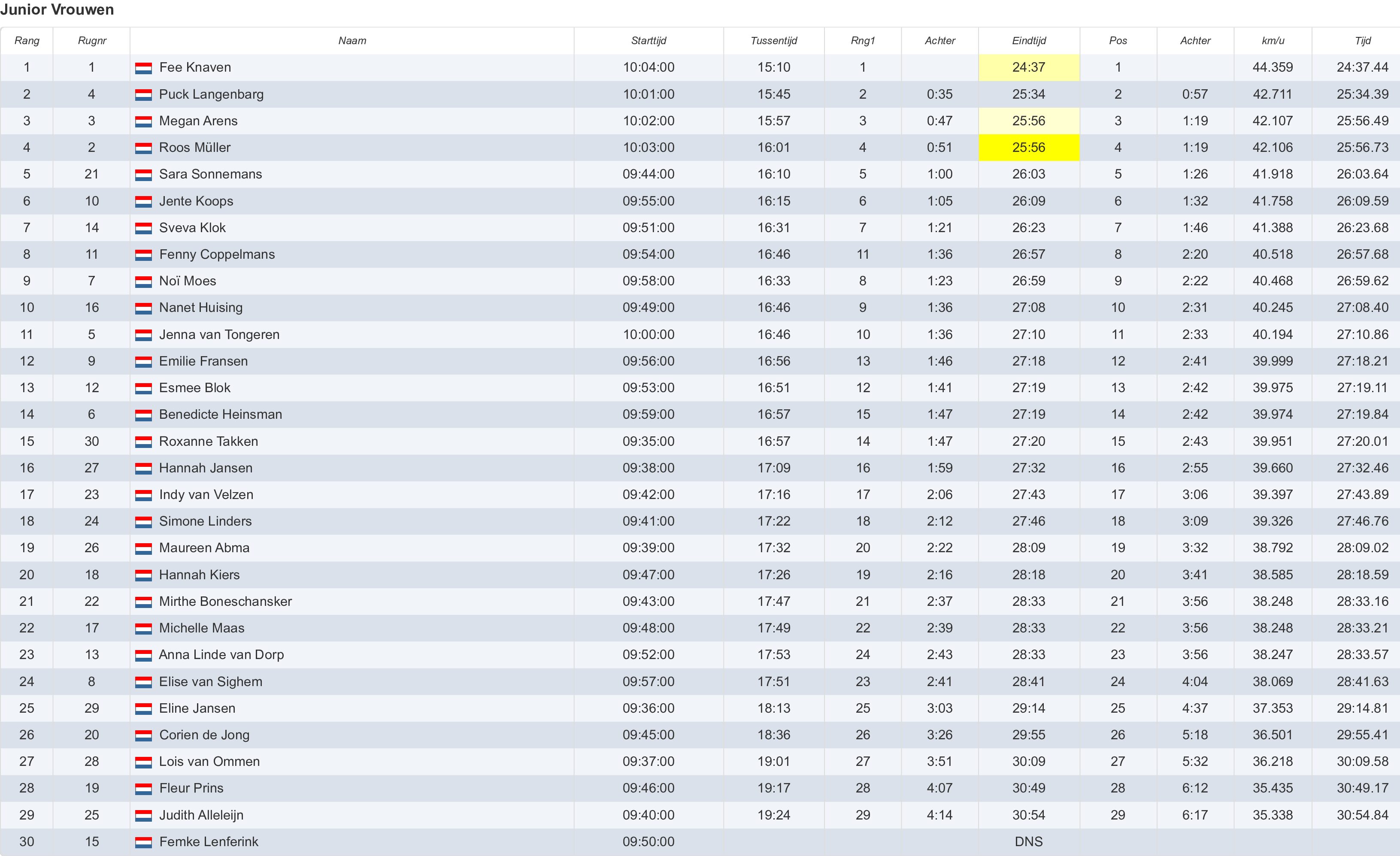Click the flag icon beside Noï Moes
1400x856 pixels.
[x=143, y=282]
